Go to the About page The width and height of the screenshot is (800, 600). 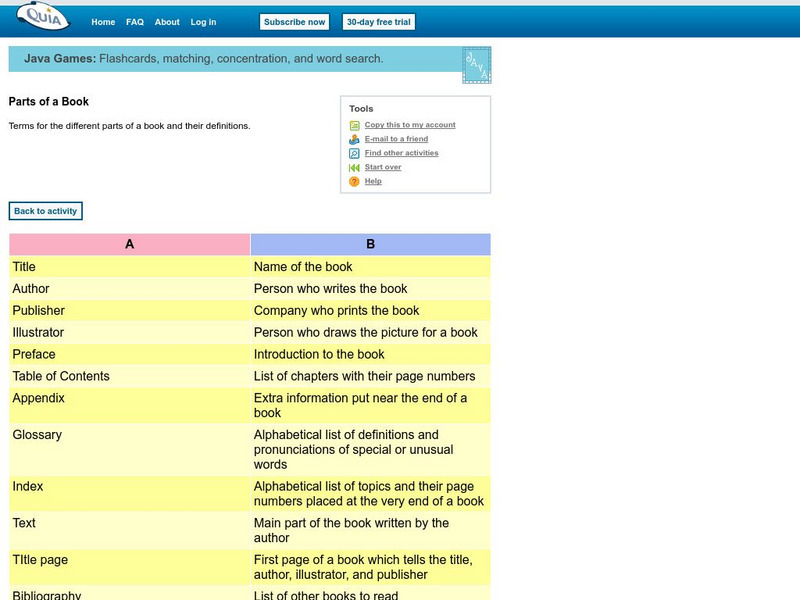pos(167,22)
